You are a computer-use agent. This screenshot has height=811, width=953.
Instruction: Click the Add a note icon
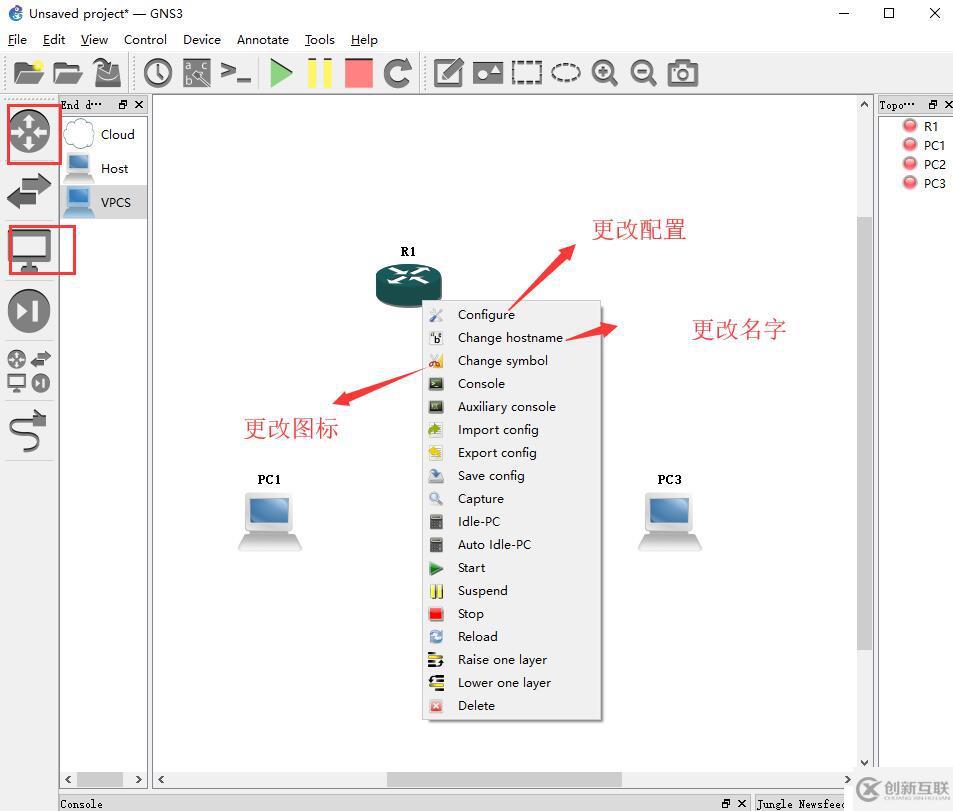click(449, 73)
